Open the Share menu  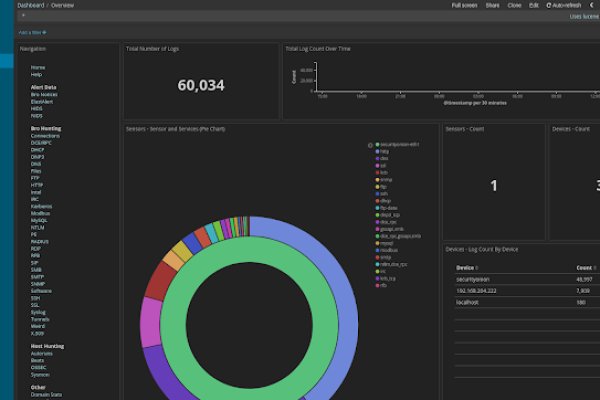click(x=494, y=5)
